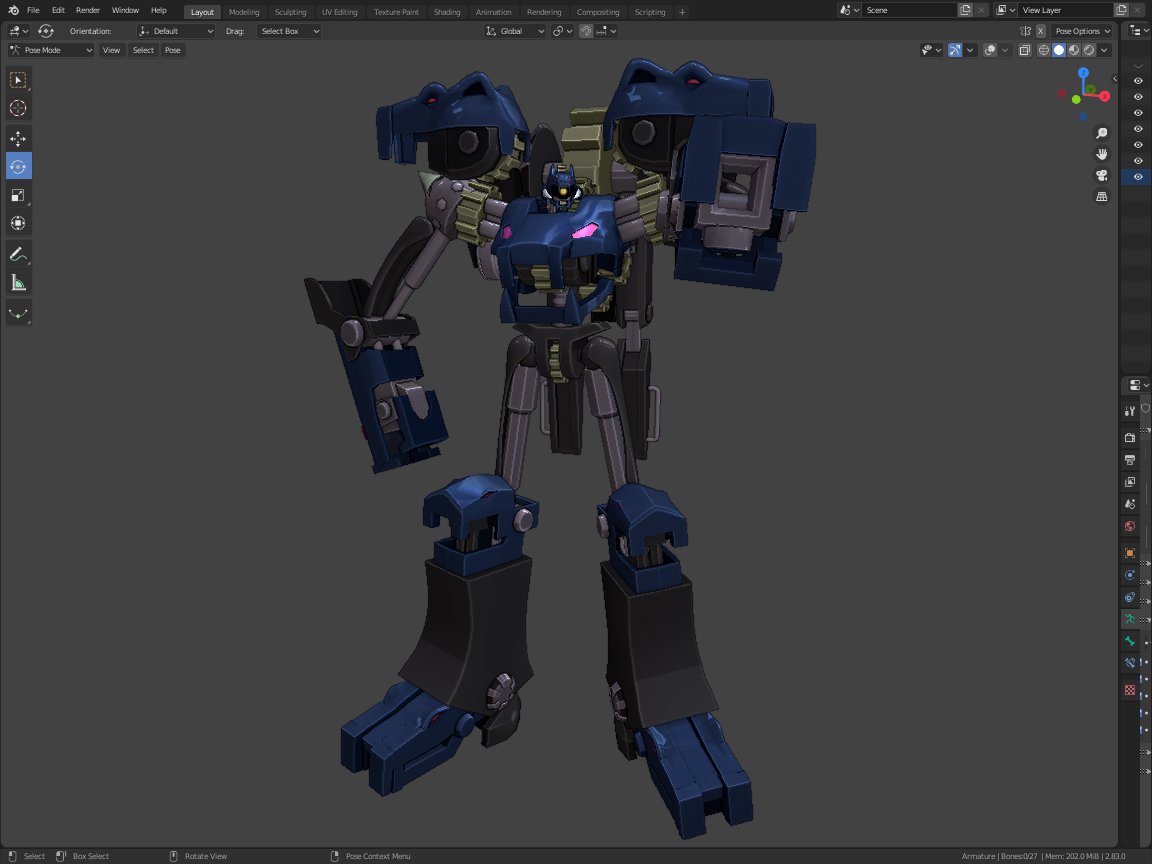Add new view layer with copy icon

(1121, 10)
